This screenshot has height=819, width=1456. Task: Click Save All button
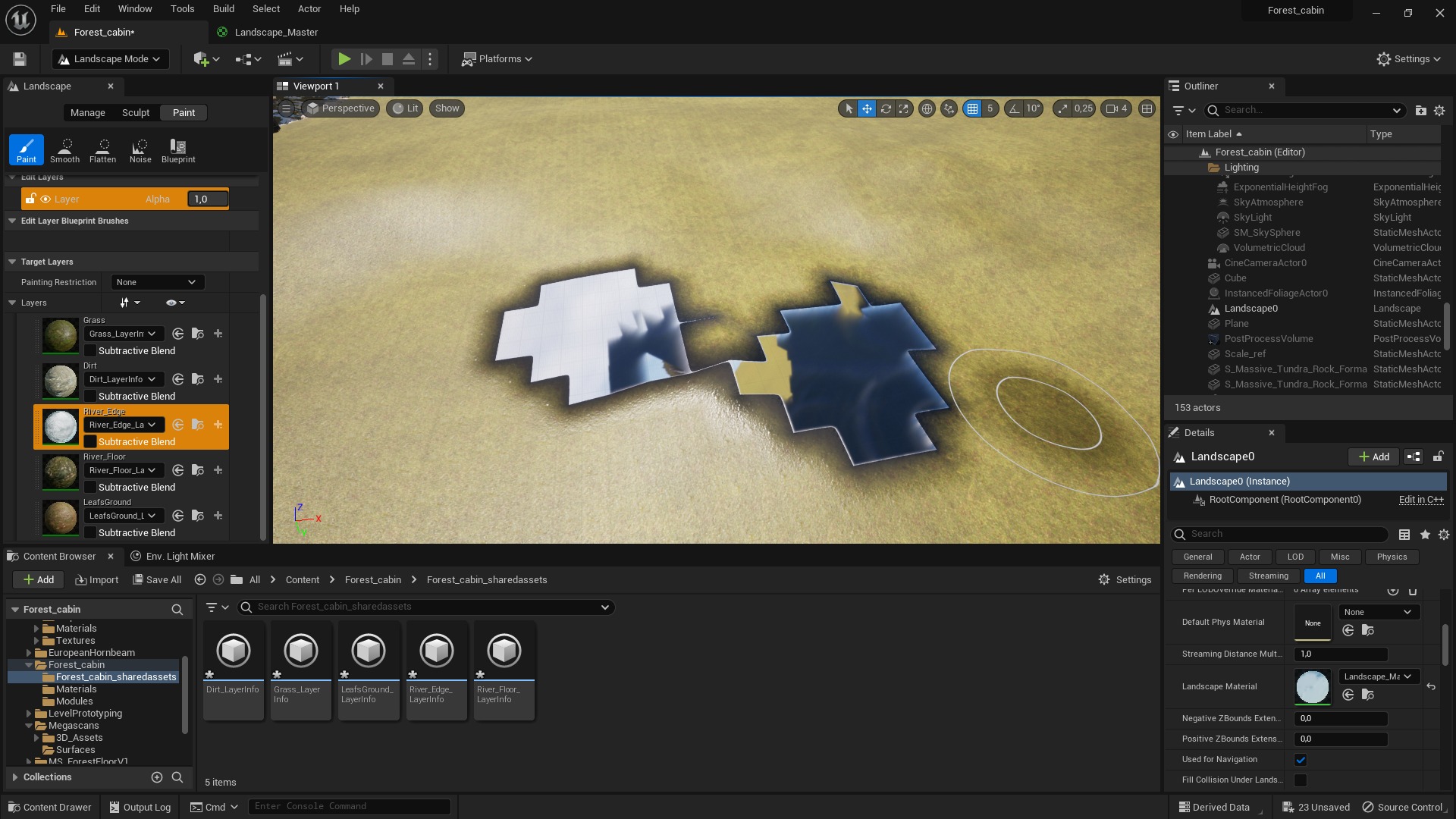pyautogui.click(x=157, y=580)
